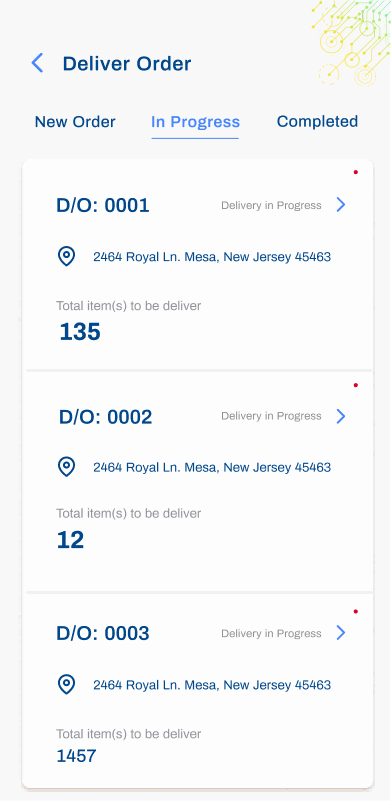Tap Delivery in Progress status of 0002
This screenshot has width=391, height=801.
pyautogui.click(x=271, y=416)
